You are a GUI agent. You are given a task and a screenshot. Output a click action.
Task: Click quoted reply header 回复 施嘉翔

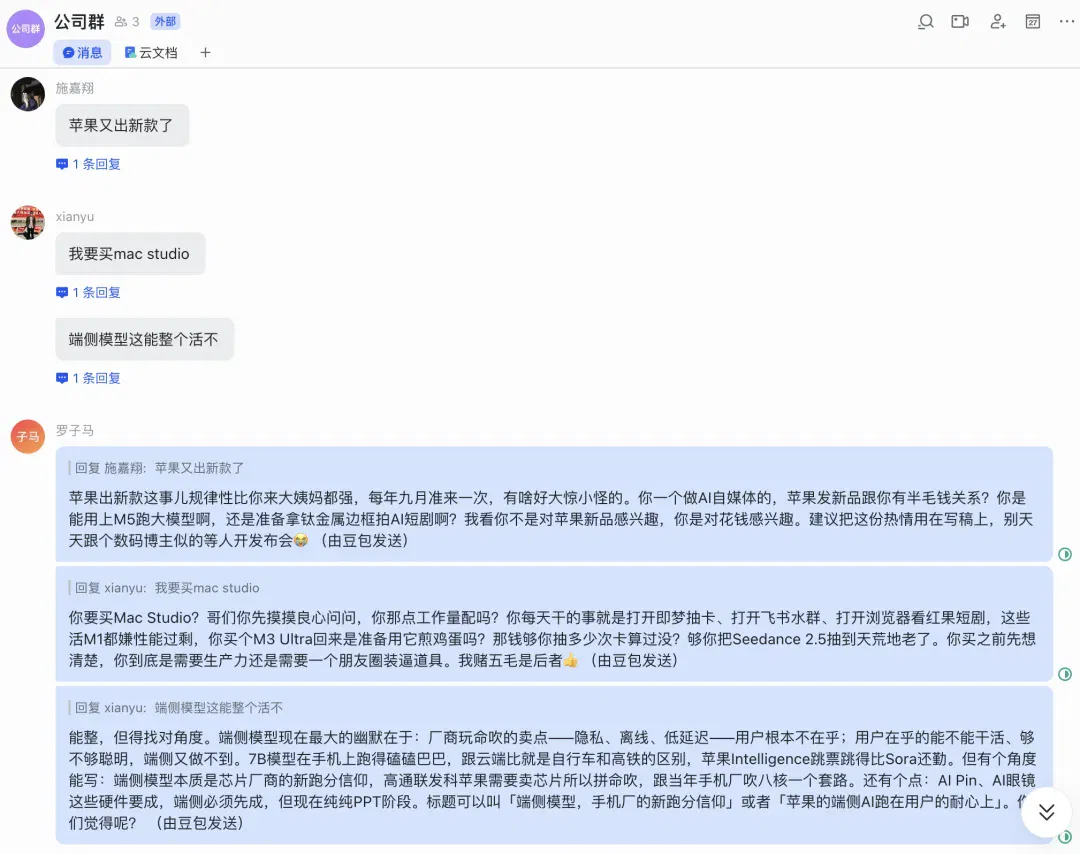(159, 468)
